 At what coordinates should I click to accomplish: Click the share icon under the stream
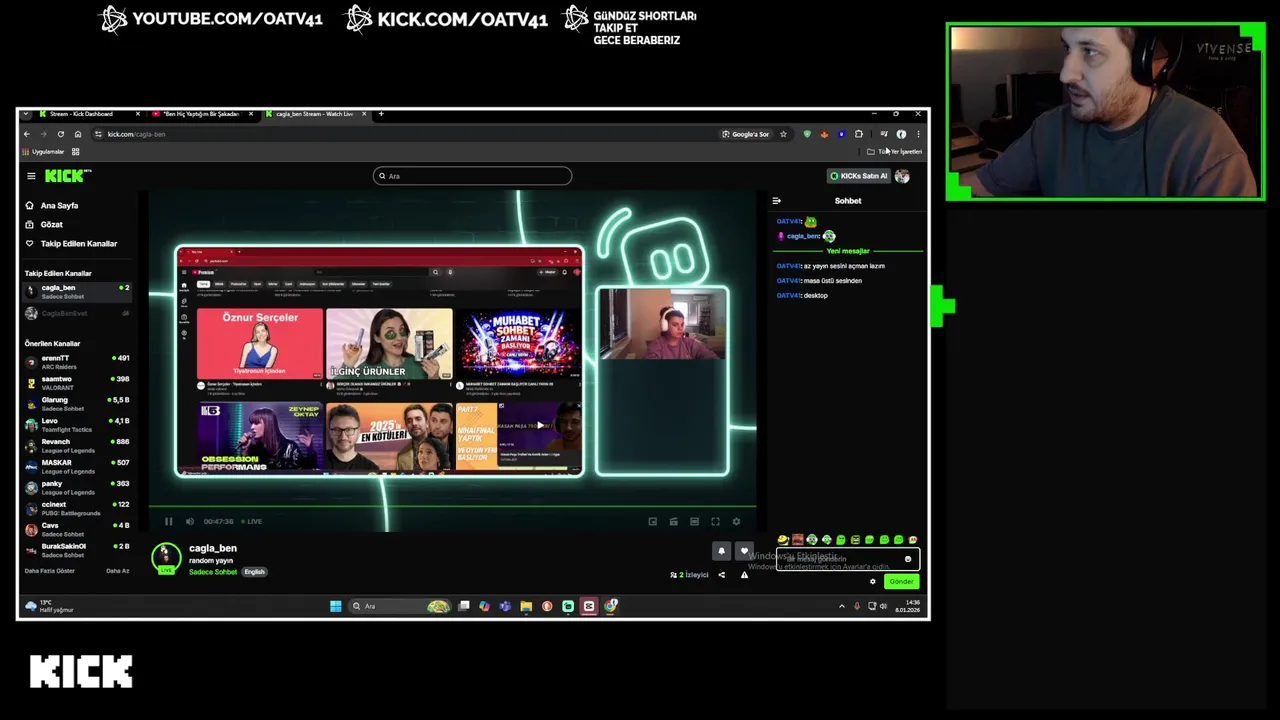(721, 575)
